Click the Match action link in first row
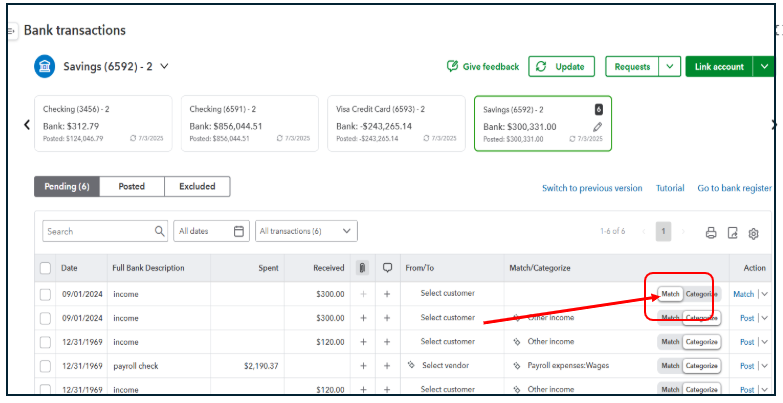Image resolution: width=783 pixels, height=403 pixels. (743, 294)
